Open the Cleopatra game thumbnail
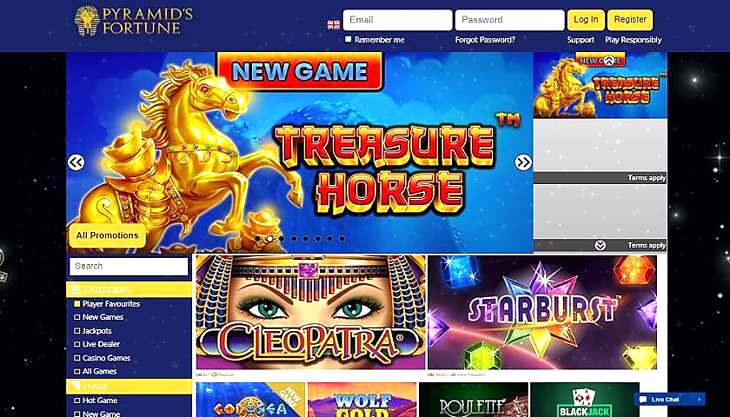The height and width of the screenshot is (417, 730). pyautogui.click(x=311, y=312)
